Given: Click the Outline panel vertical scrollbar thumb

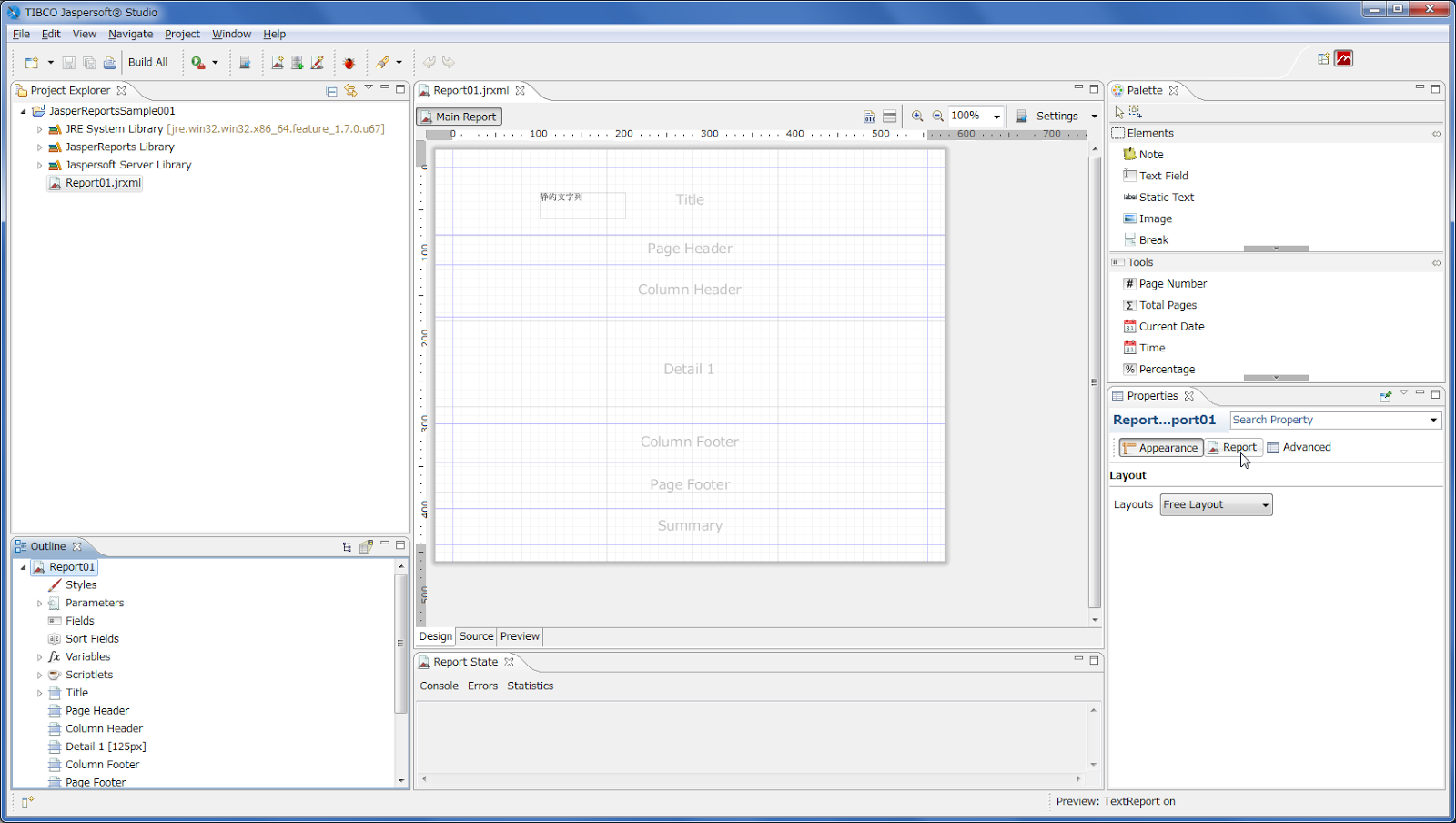Looking at the screenshot, I should tap(400, 643).
